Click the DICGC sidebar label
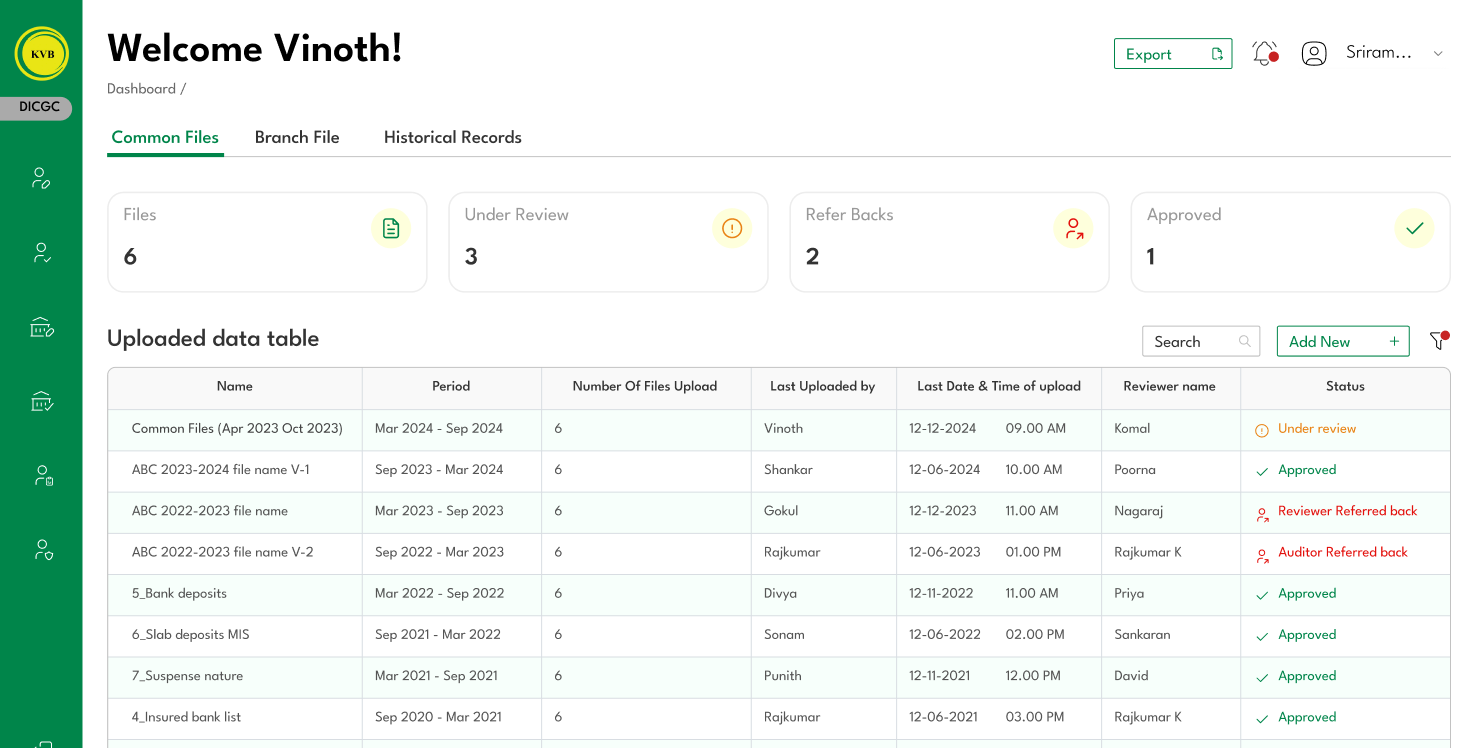This screenshot has width=1484, height=748. coord(37,108)
